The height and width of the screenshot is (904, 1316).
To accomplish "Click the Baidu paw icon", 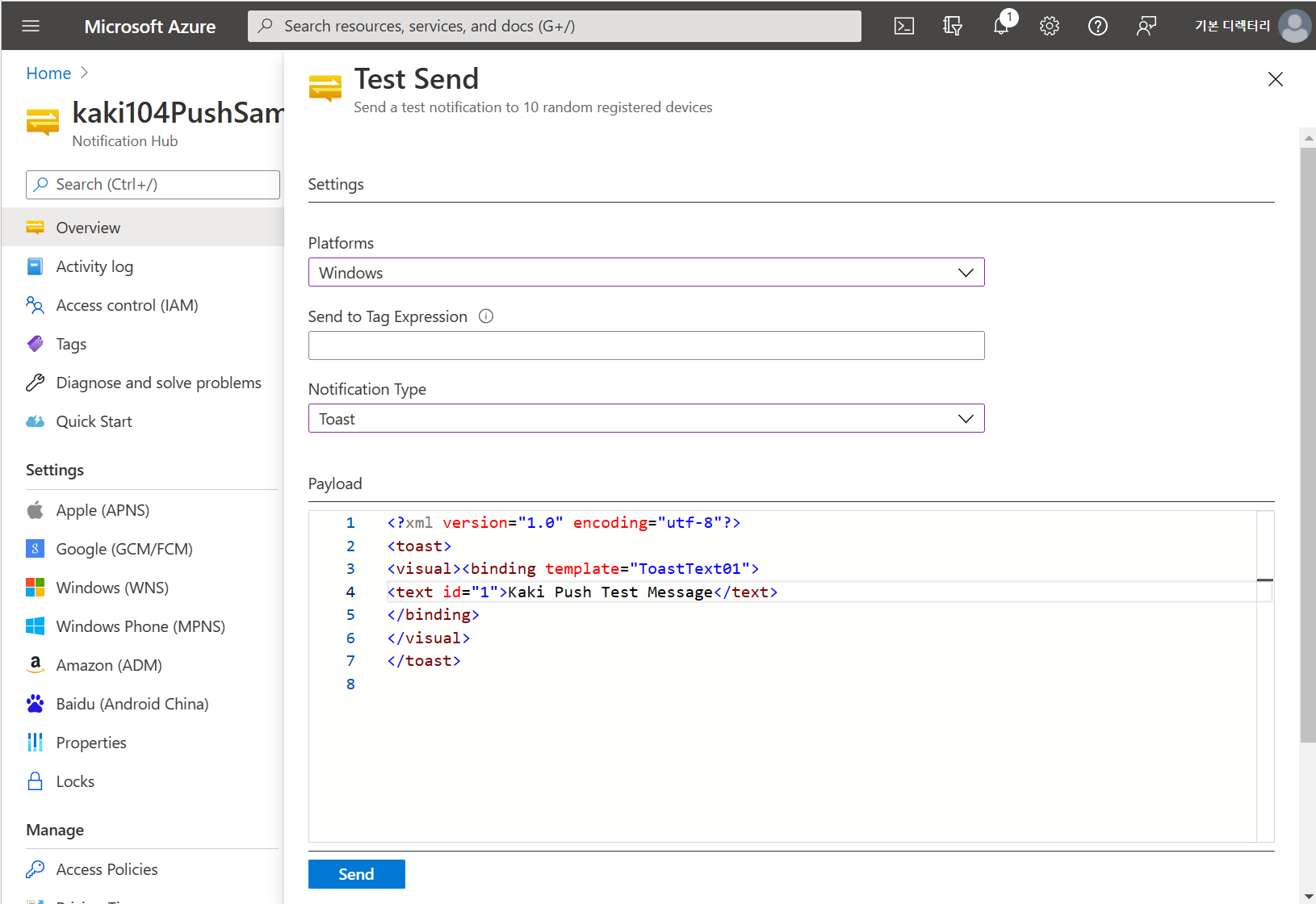I will tap(35, 704).
